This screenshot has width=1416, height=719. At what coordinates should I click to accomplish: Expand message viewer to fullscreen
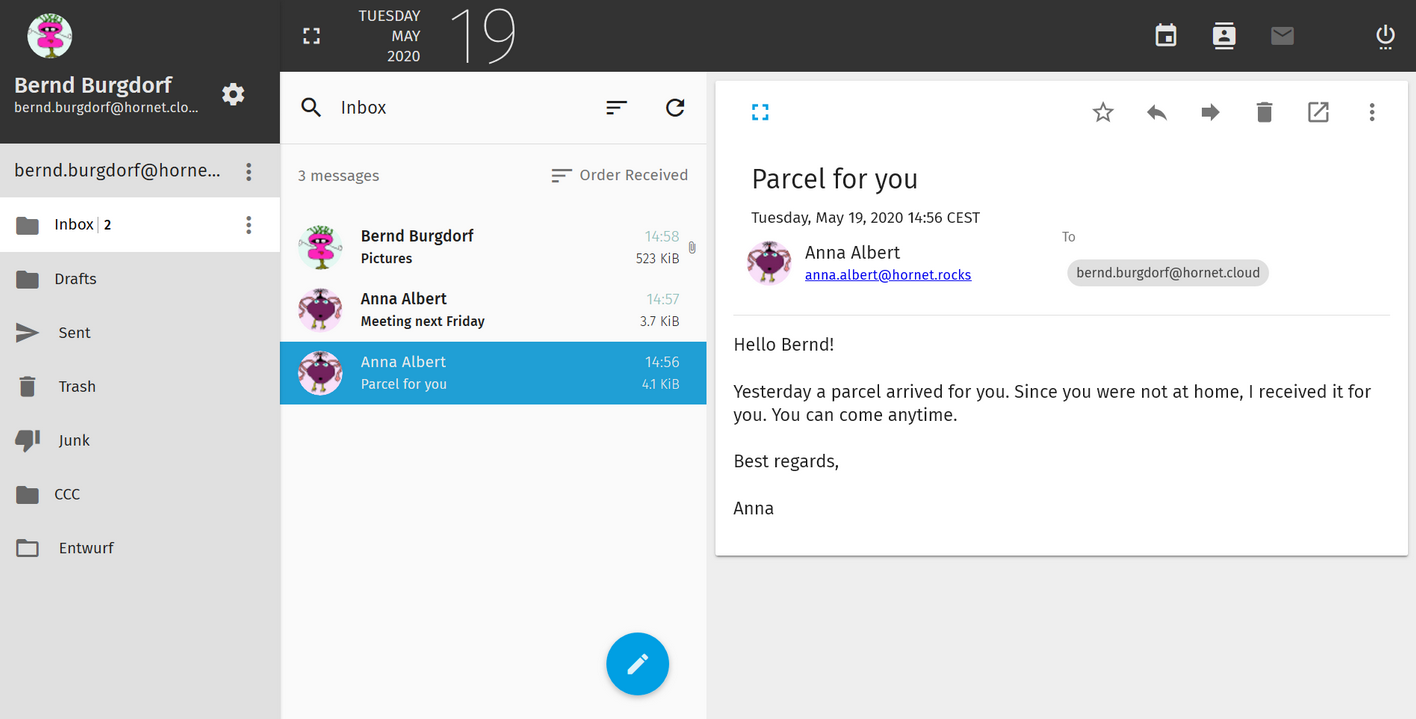pos(760,112)
